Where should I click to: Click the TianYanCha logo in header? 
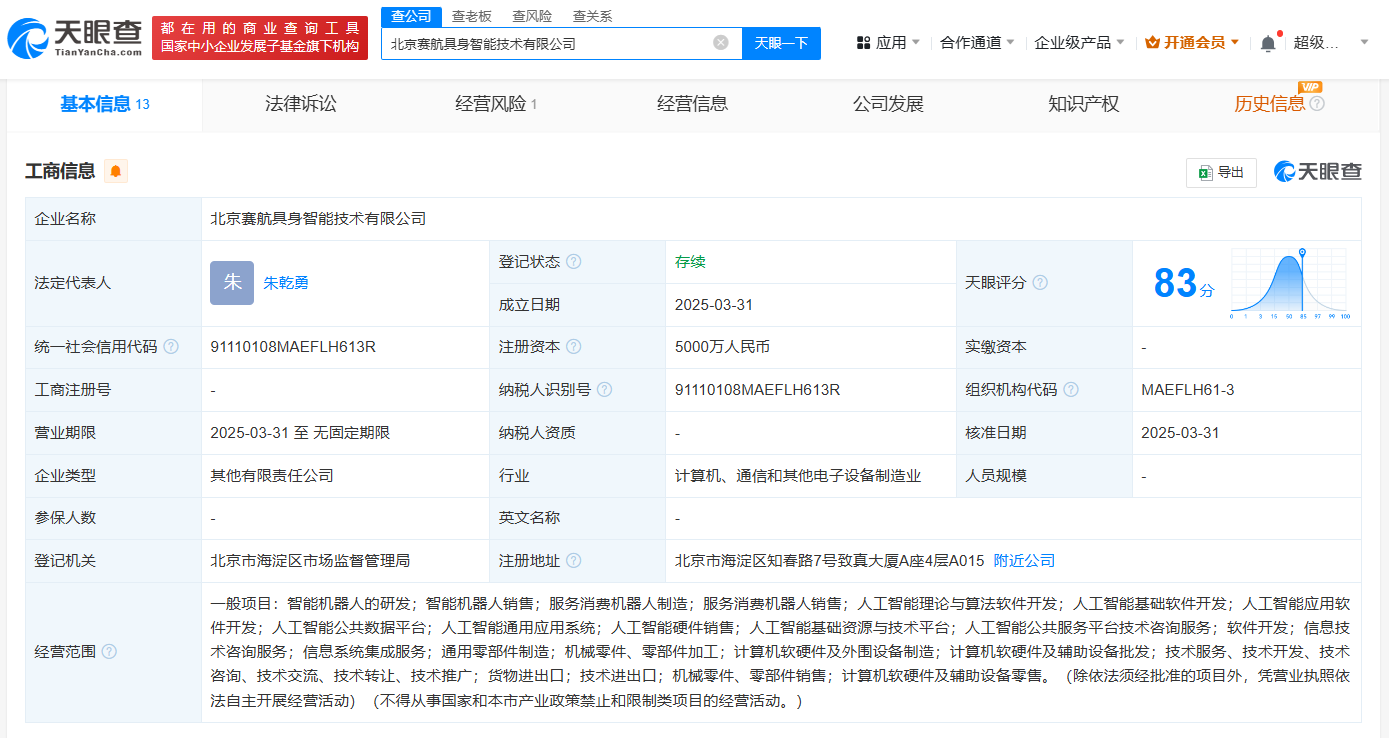[x=74, y=38]
